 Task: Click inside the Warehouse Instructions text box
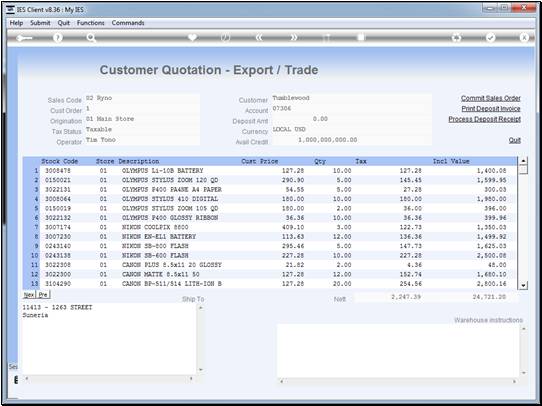click(398, 351)
